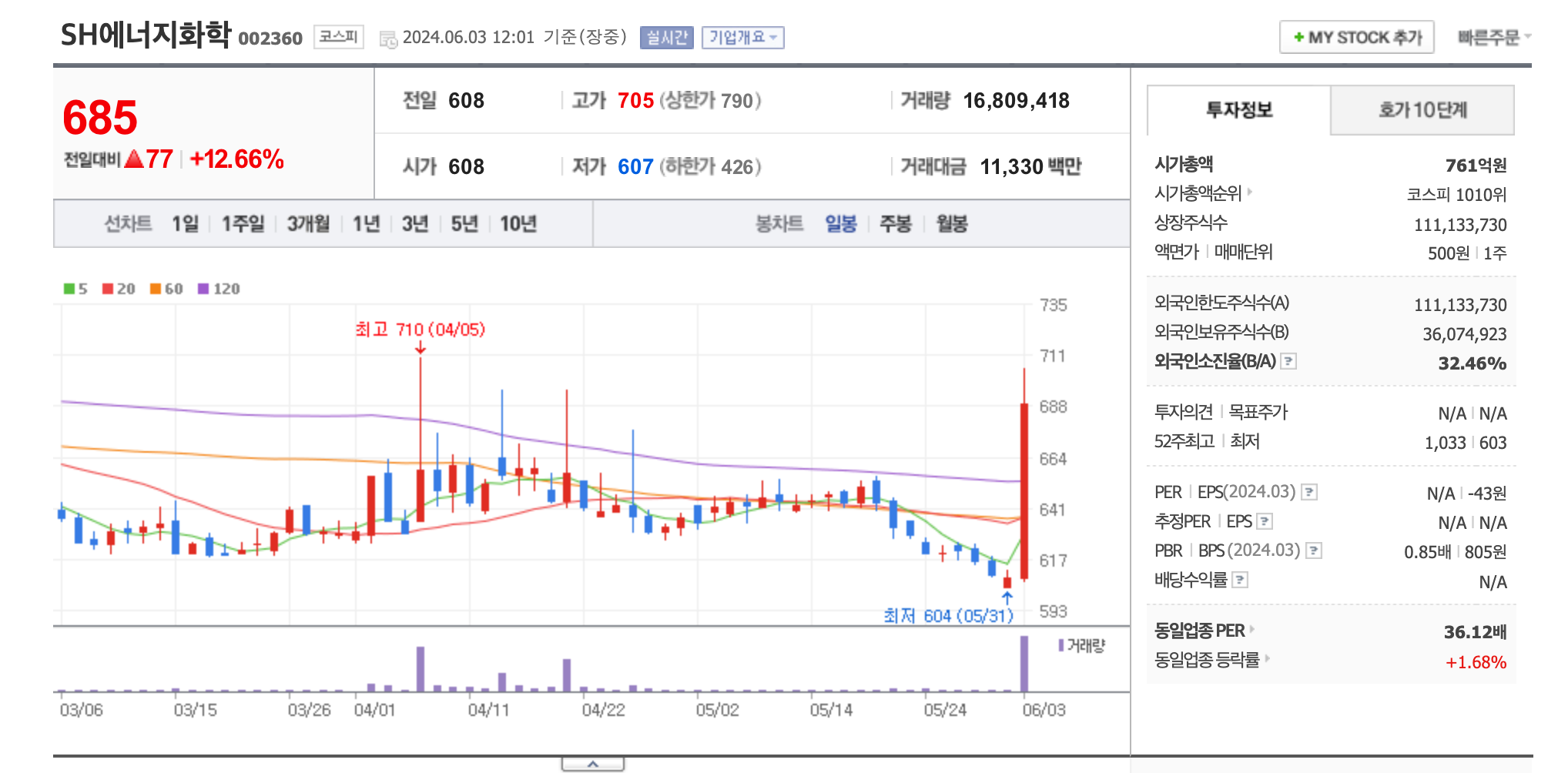Click the 06/03 red candlestick
The width and height of the screenshot is (1568, 773).
pos(1024,491)
